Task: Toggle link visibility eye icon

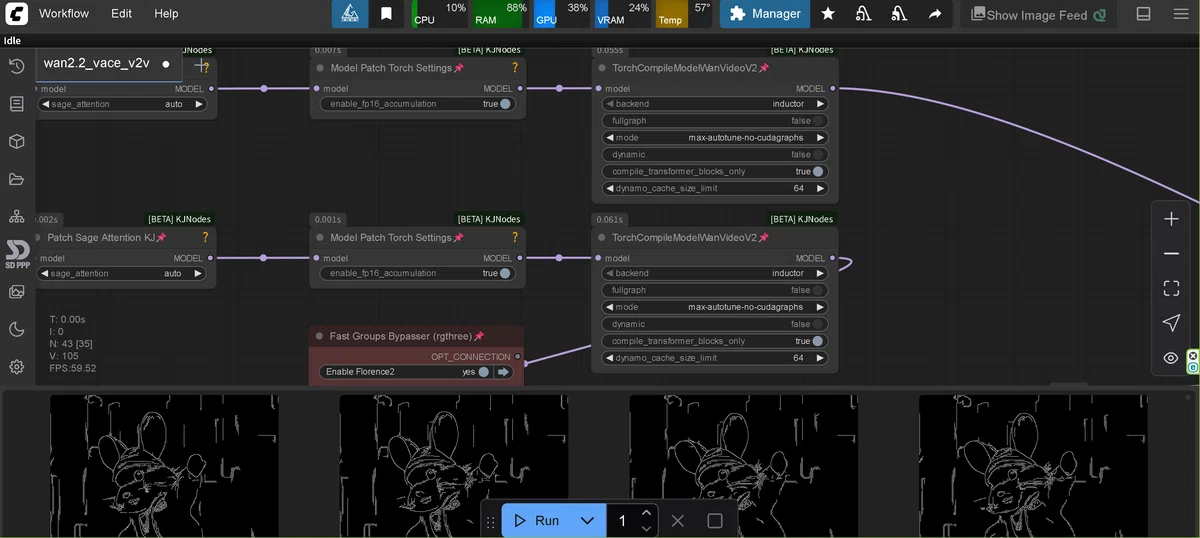Action: [x=1171, y=358]
